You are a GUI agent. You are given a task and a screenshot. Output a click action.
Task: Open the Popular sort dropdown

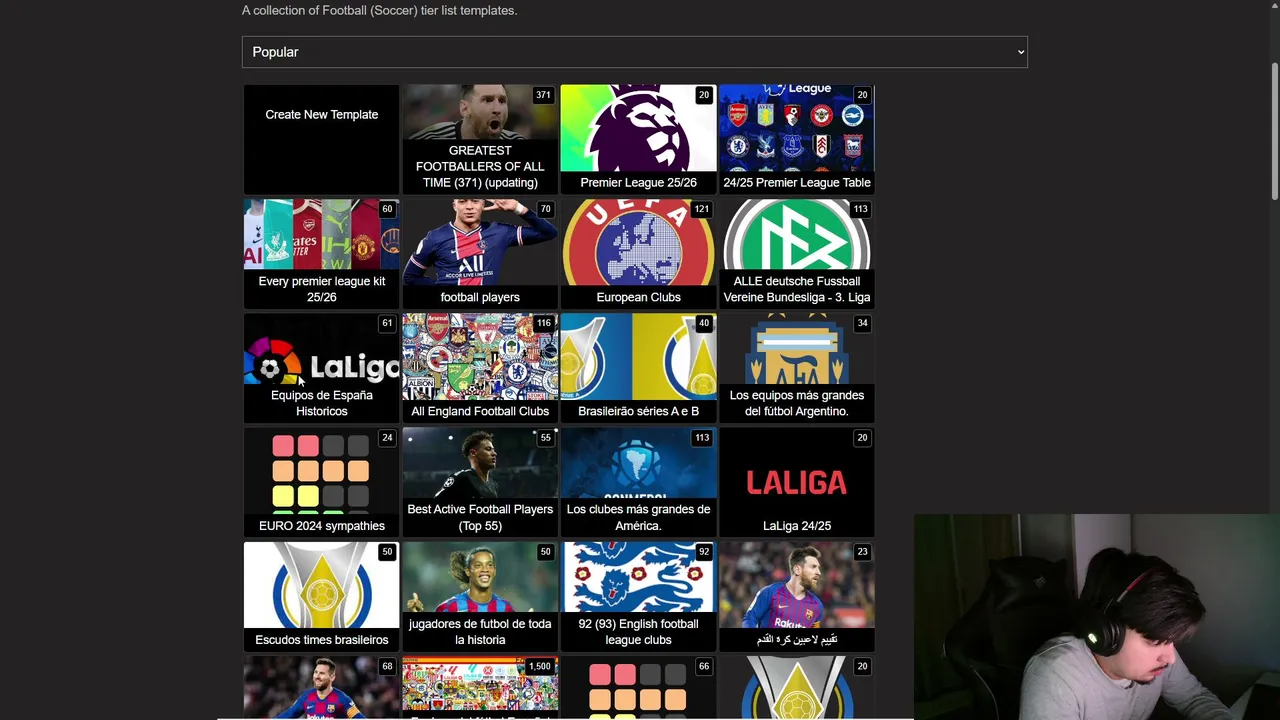pyautogui.click(x=634, y=52)
